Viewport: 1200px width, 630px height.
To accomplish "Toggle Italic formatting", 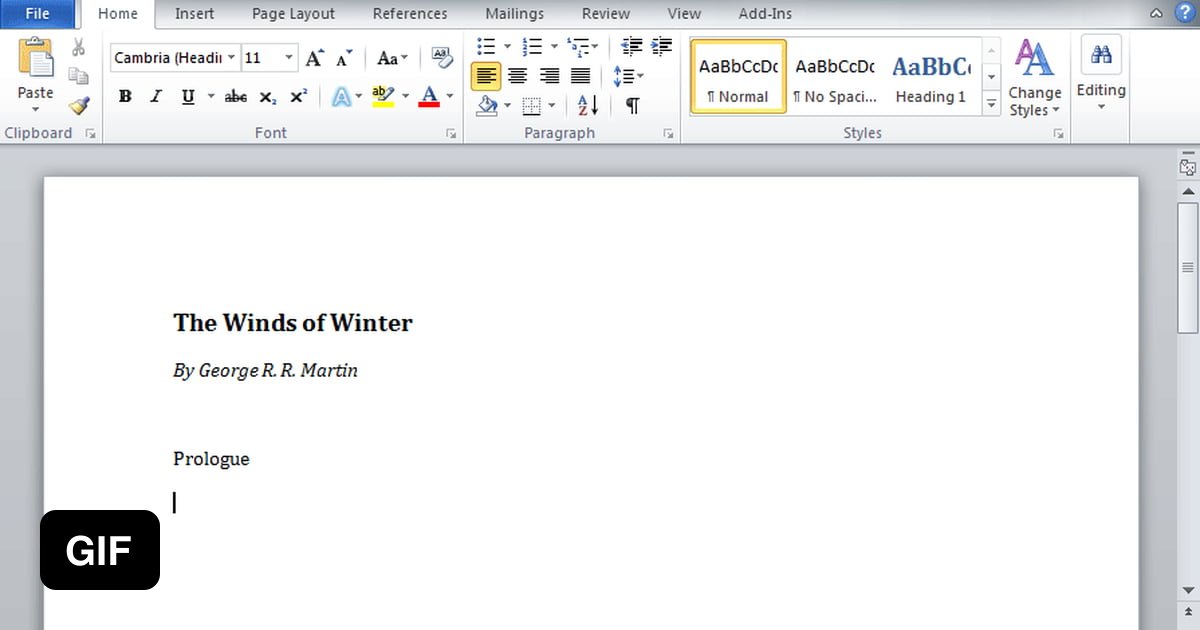I will click(156, 97).
